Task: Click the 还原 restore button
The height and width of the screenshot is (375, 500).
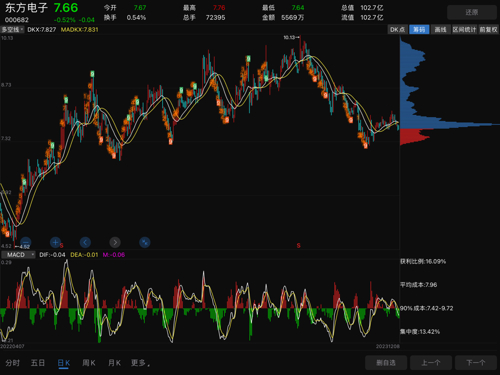Action: point(472,12)
